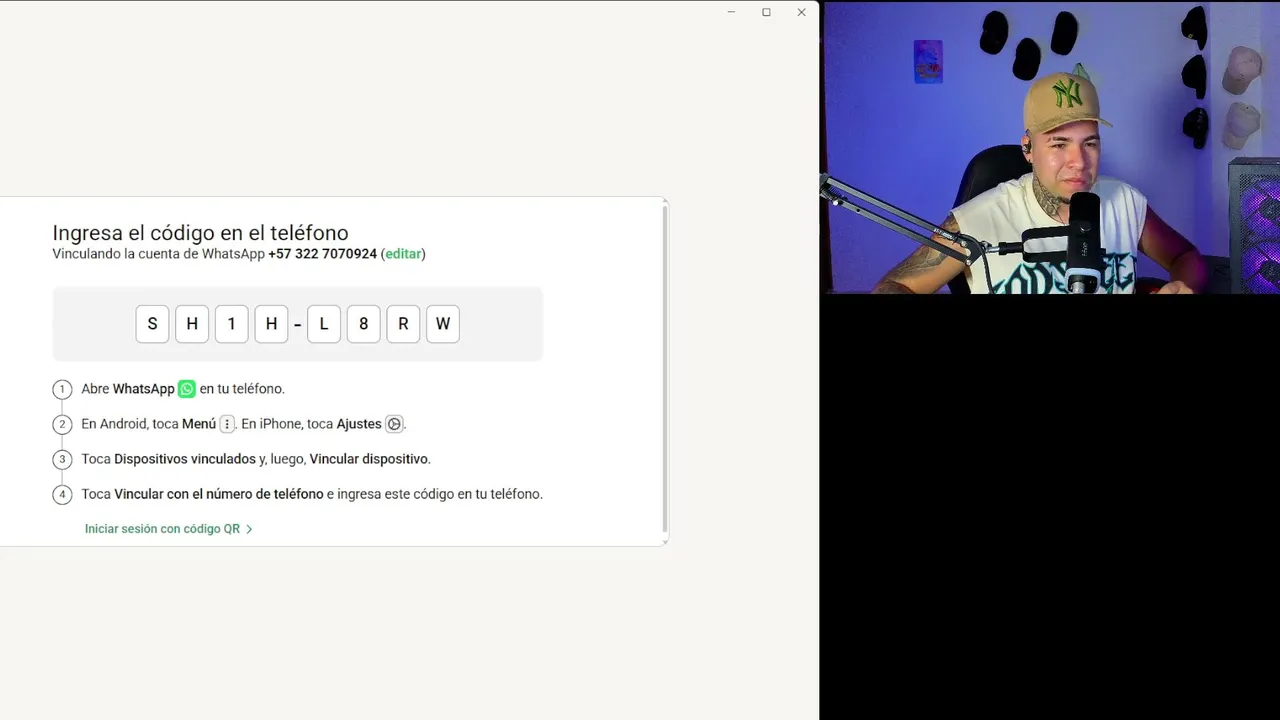Click the webcam video feed
This screenshot has width=1280, height=720.
1050,147
